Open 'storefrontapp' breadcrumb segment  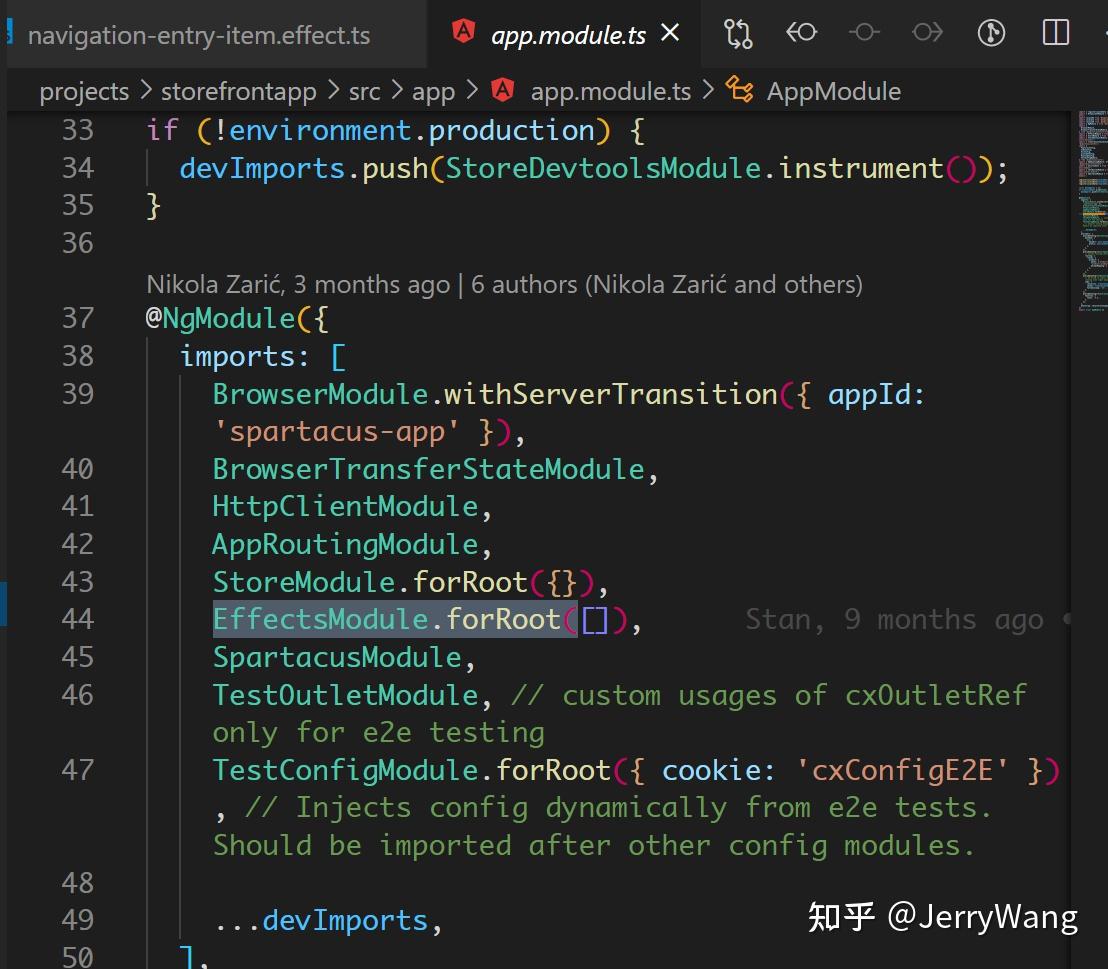click(x=239, y=92)
